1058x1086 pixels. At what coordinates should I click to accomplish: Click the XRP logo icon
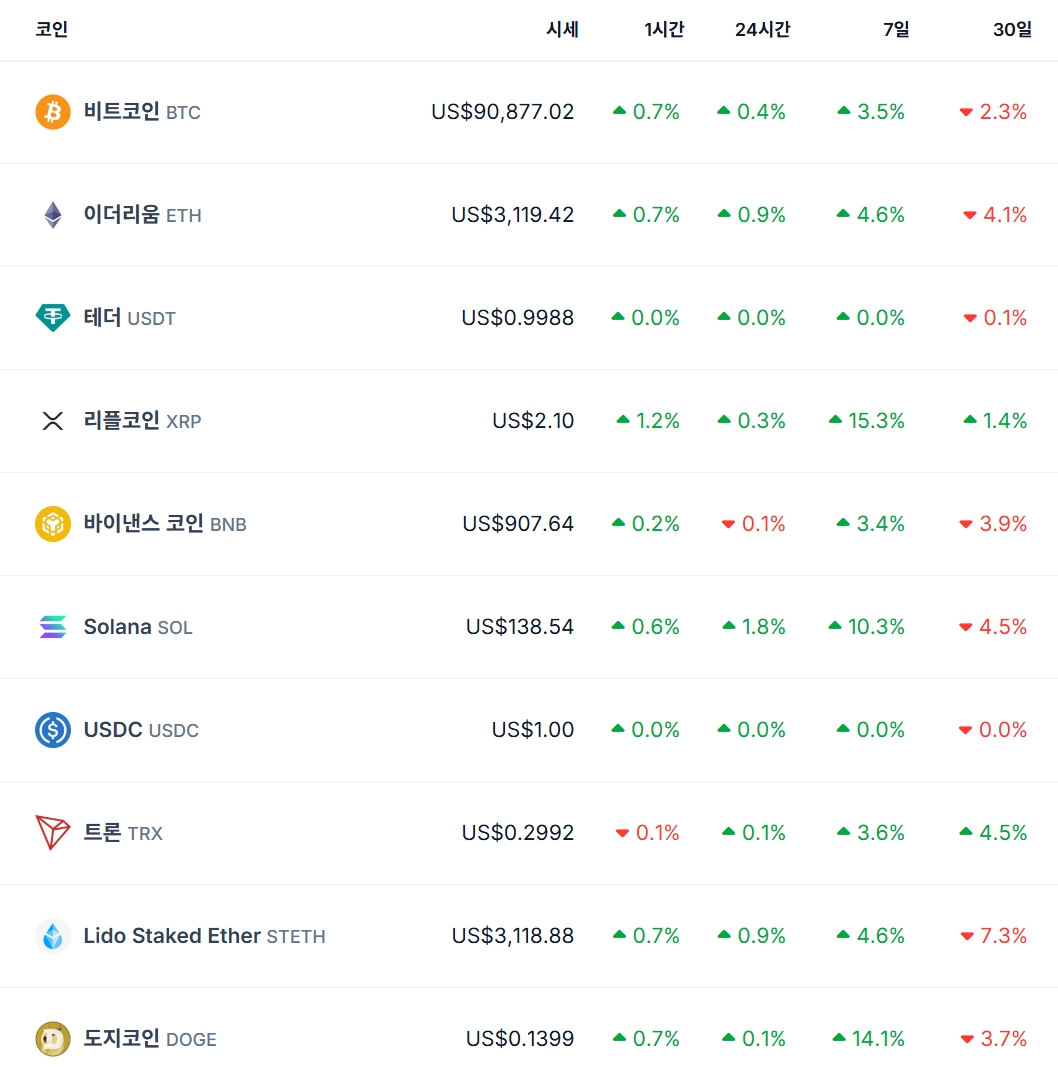53,421
